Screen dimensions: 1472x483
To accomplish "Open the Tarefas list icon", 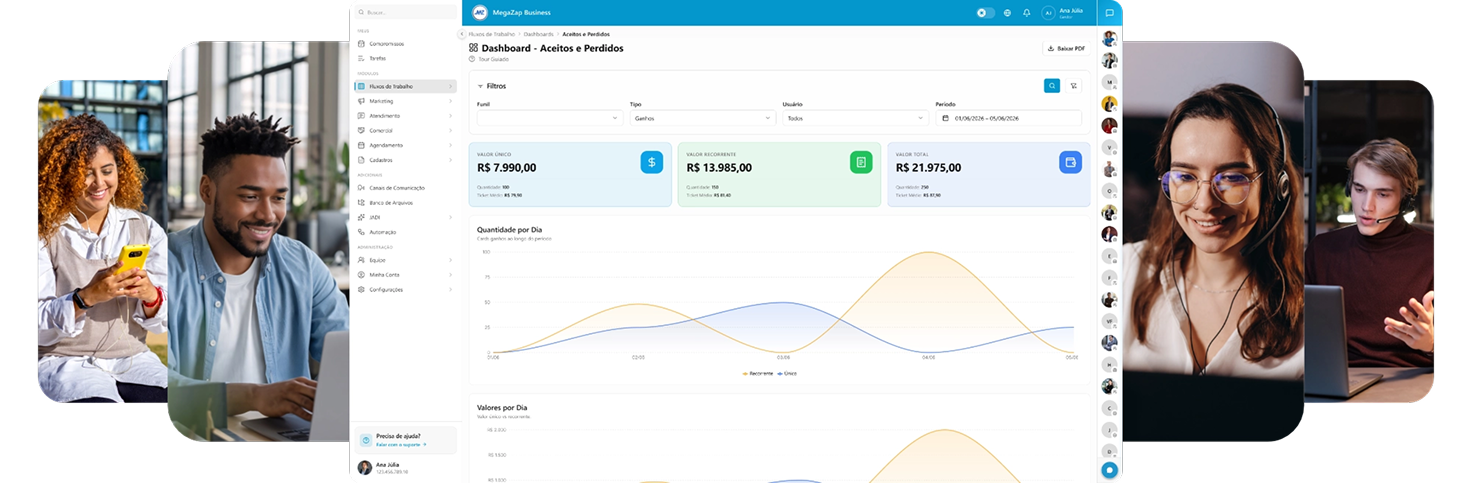I will point(361,58).
